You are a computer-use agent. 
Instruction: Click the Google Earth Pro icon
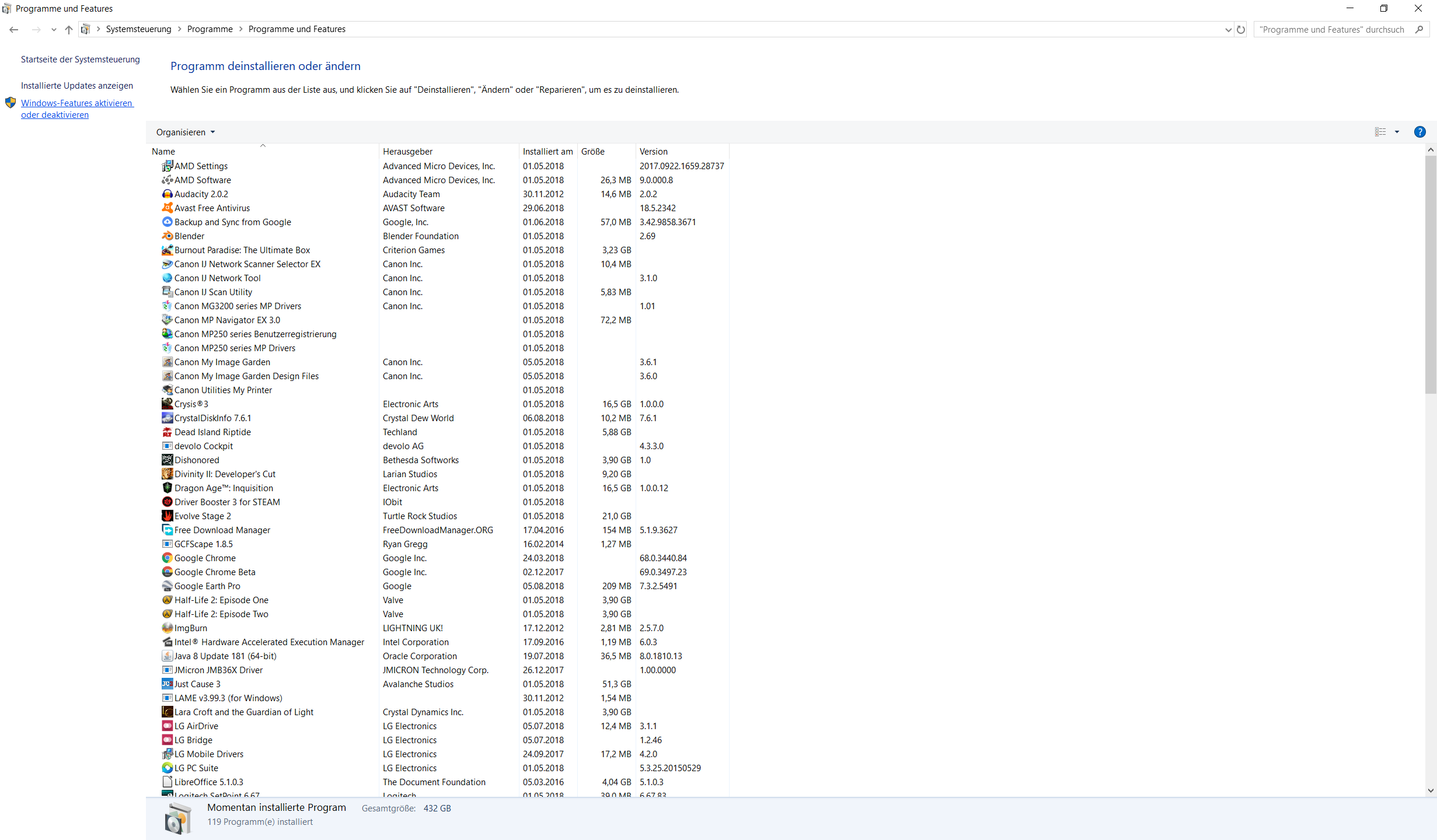pos(167,586)
